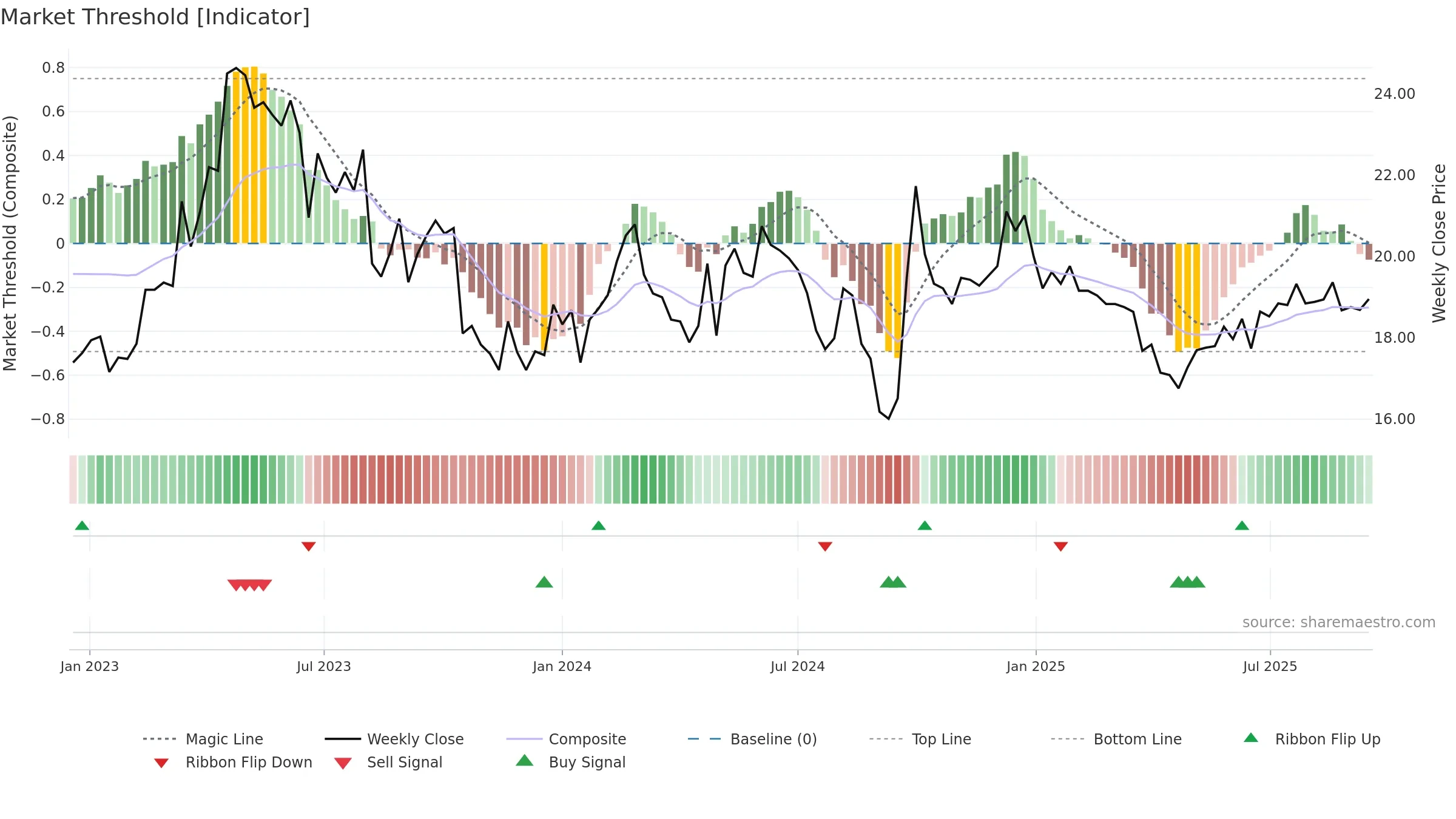
Task: Toggle the Ribbon Flip Down legend entry
Action: [x=233, y=762]
